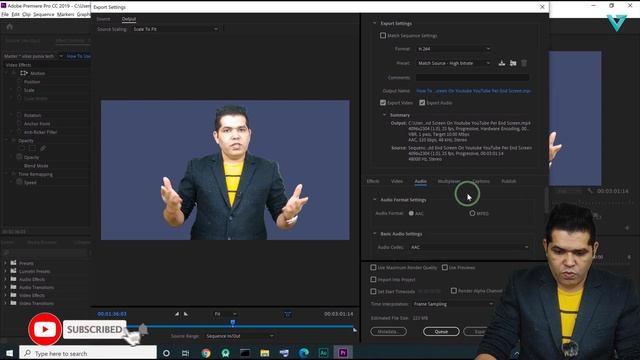Click the Metadata button

tap(389, 331)
